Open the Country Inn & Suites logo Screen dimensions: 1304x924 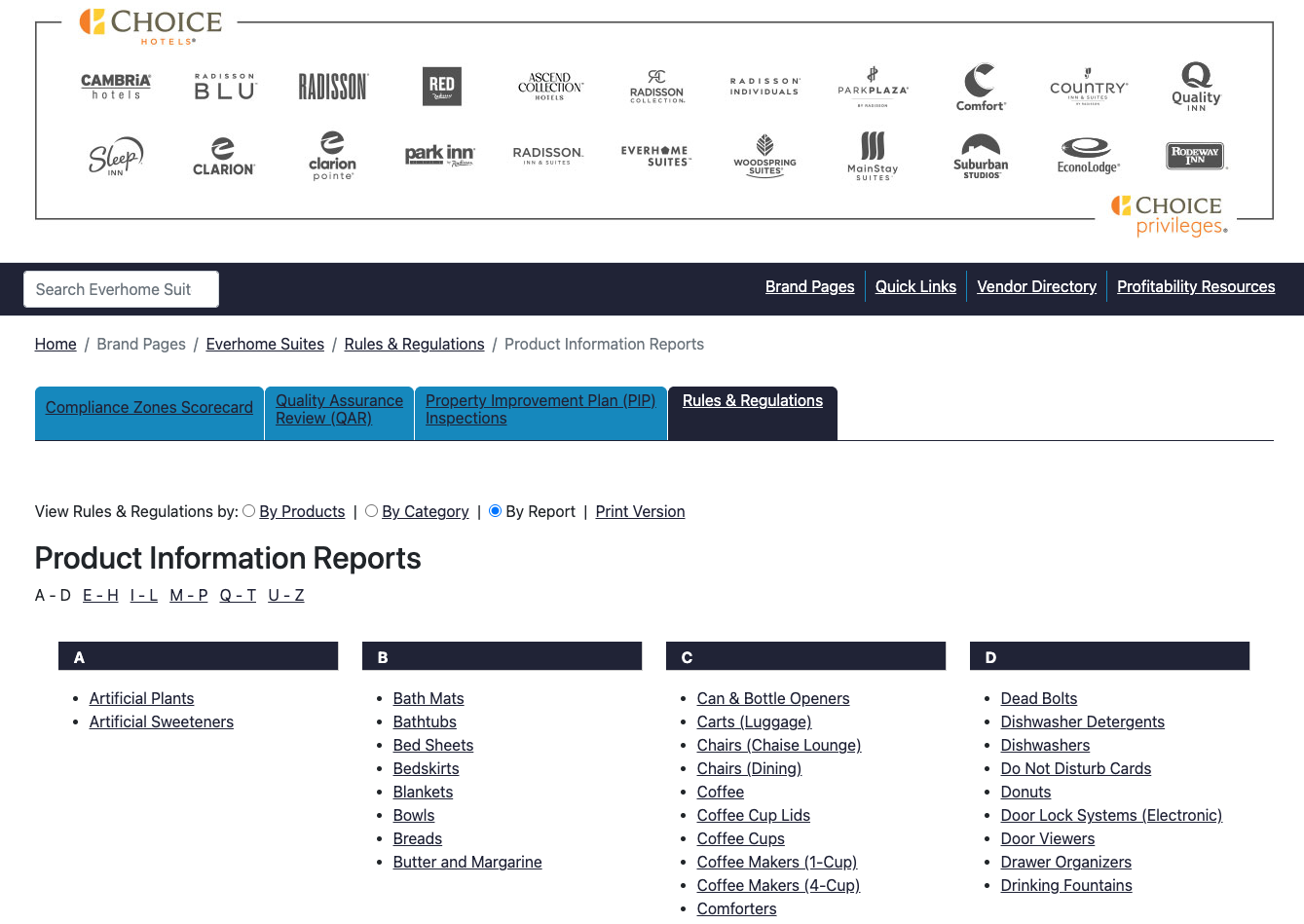click(x=1089, y=87)
